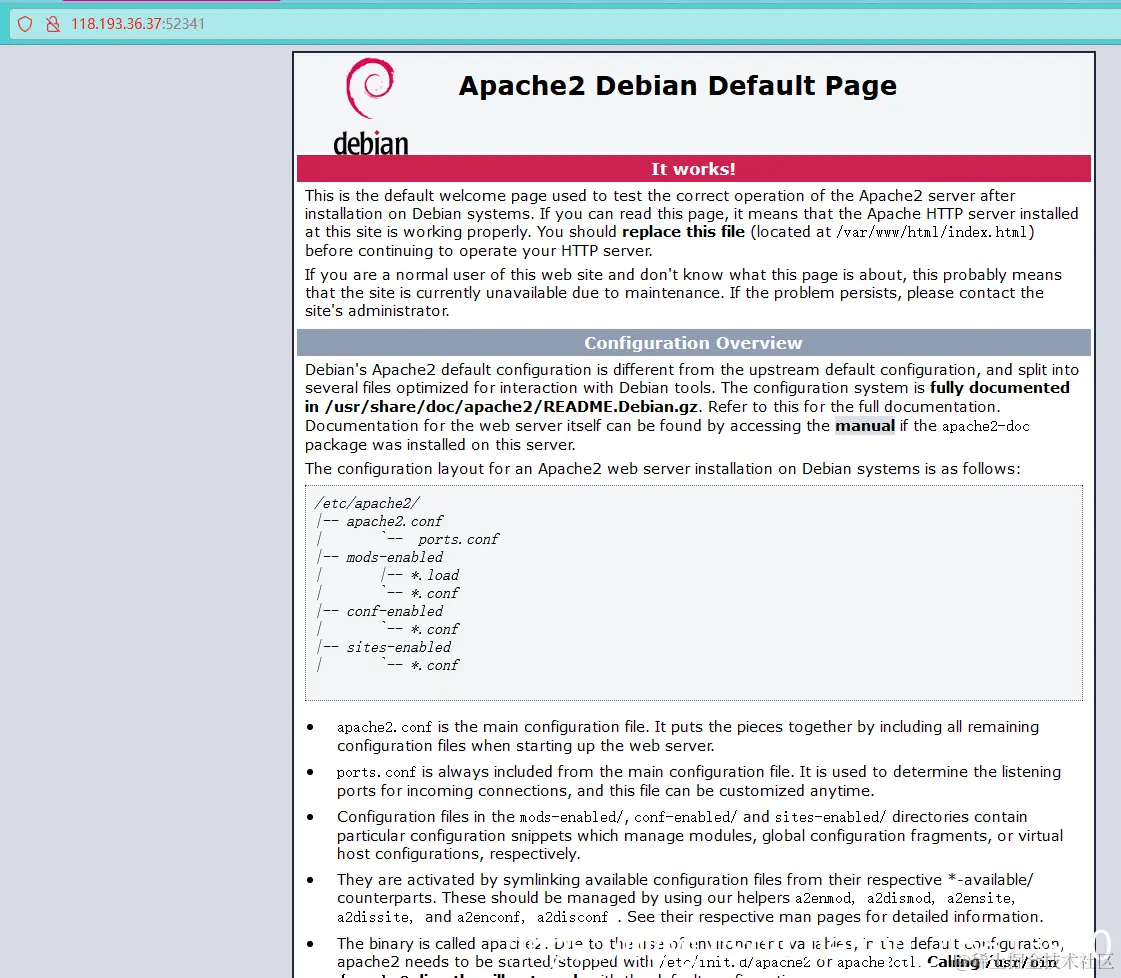Click a2ensite helper name
The height and width of the screenshot is (978, 1121).
[x=980, y=899]
